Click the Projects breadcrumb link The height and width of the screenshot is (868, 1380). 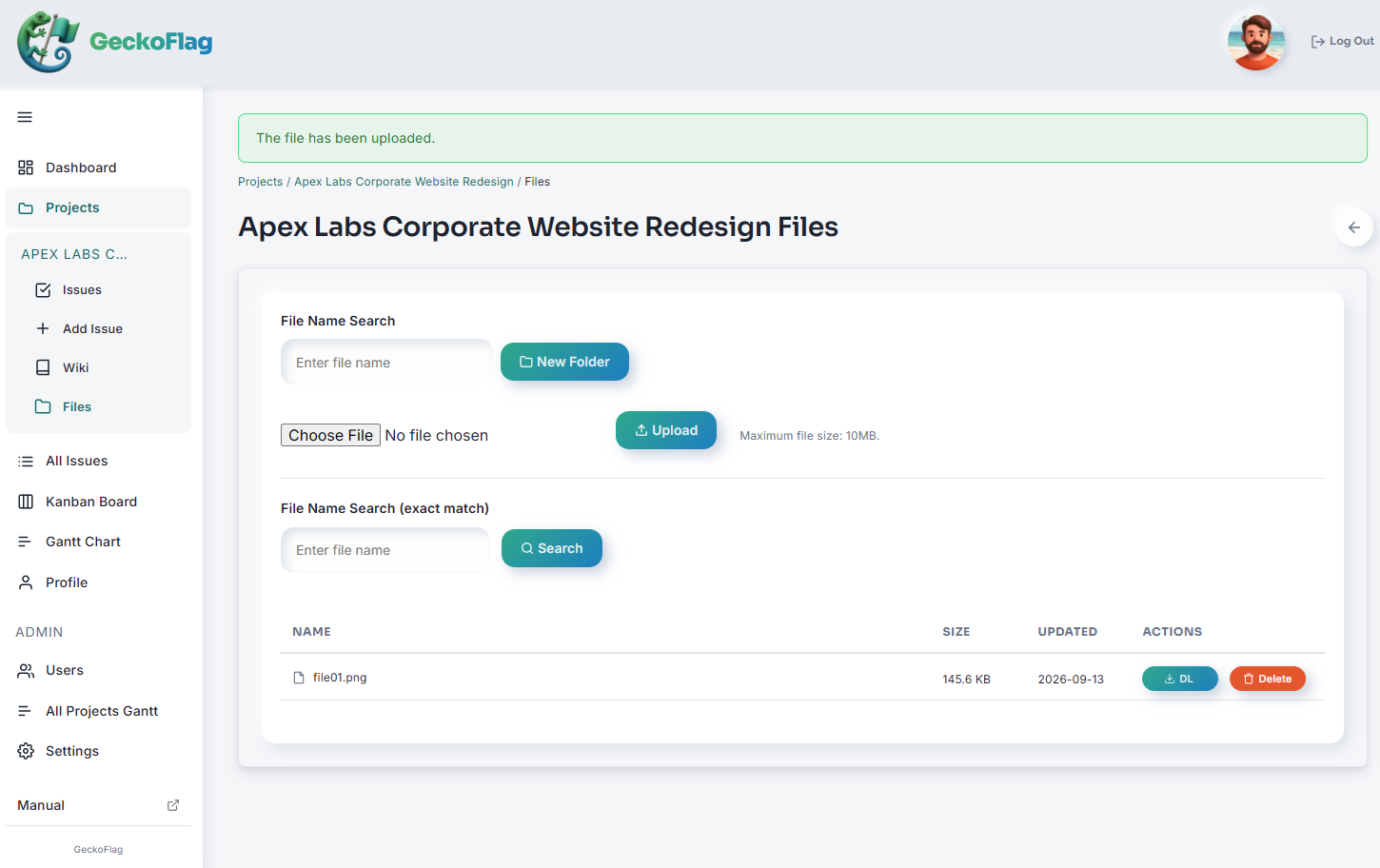tap(260, 182)
